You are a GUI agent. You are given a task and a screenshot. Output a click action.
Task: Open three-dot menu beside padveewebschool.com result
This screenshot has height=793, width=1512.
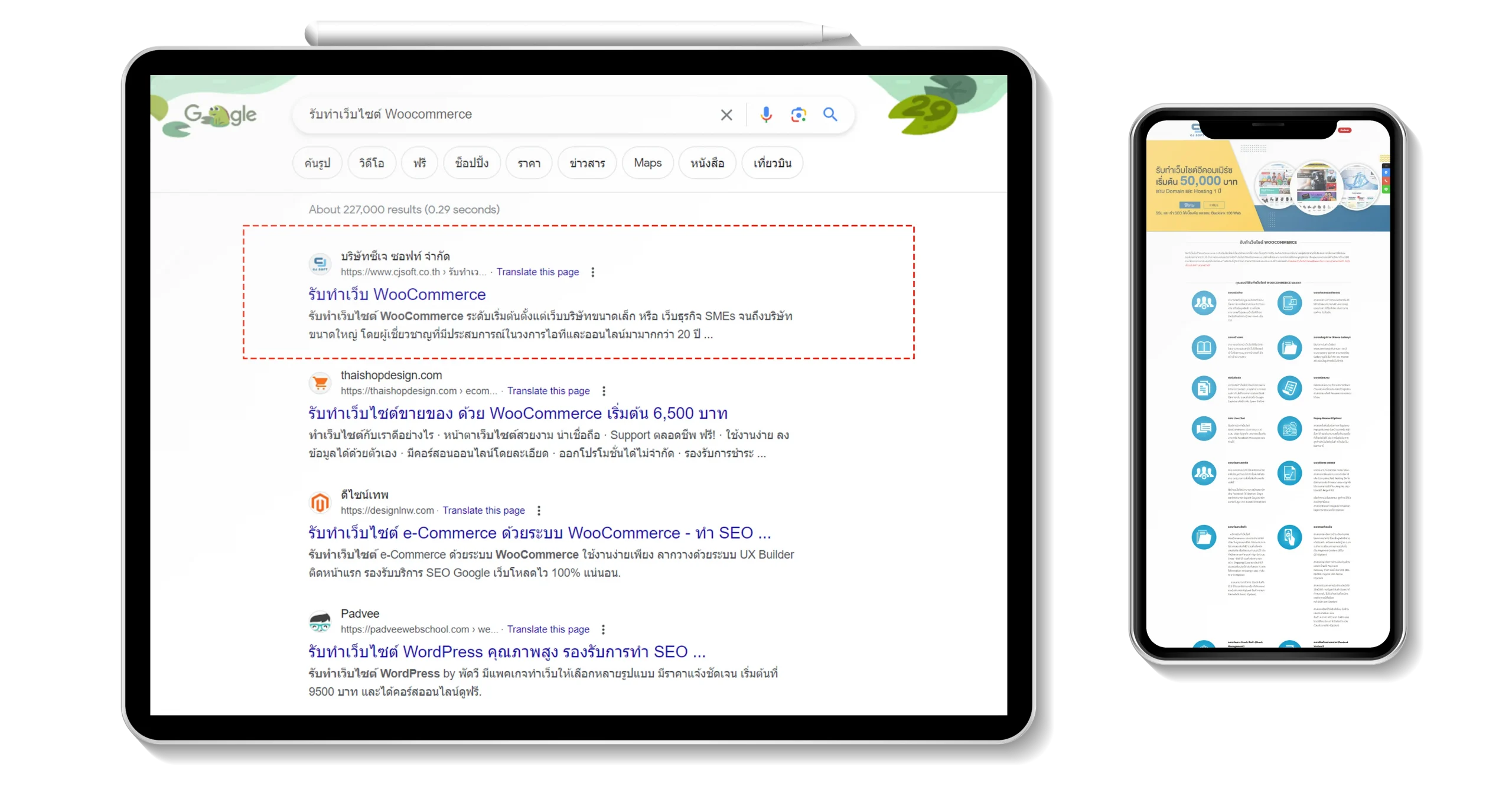pos(602,629)
